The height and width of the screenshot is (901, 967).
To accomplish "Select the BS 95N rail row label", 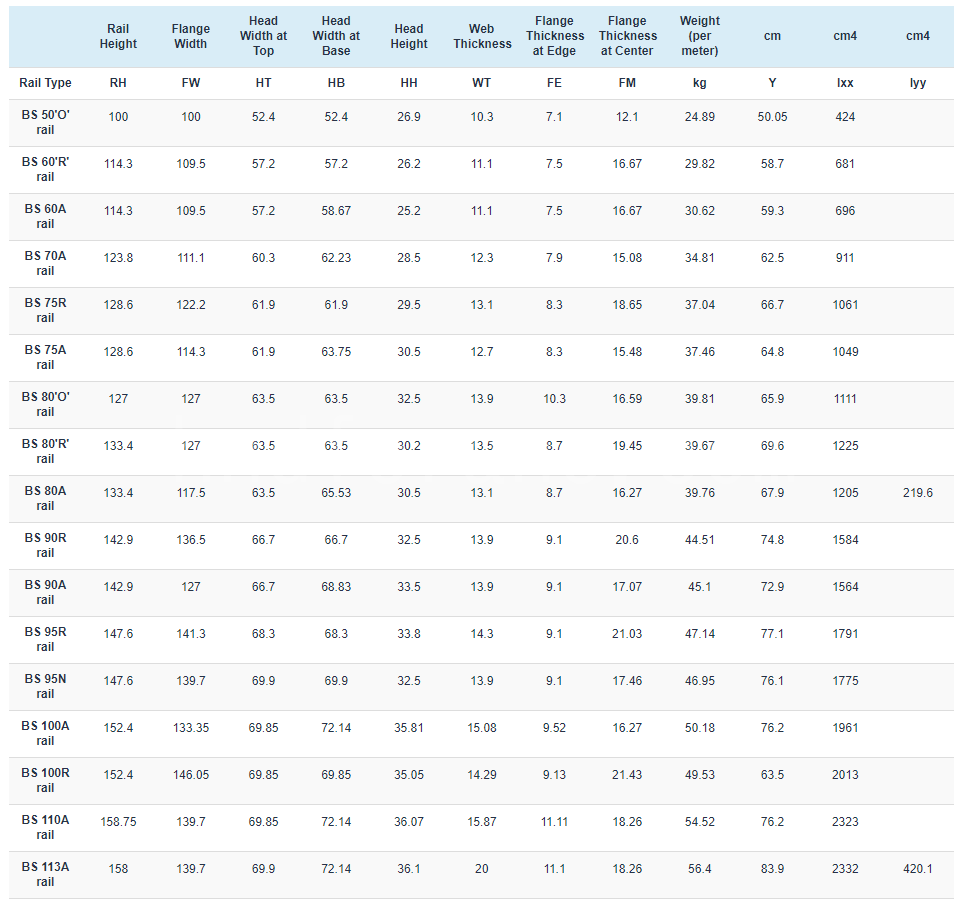I will pyautogui.click(x=45, y=686).
